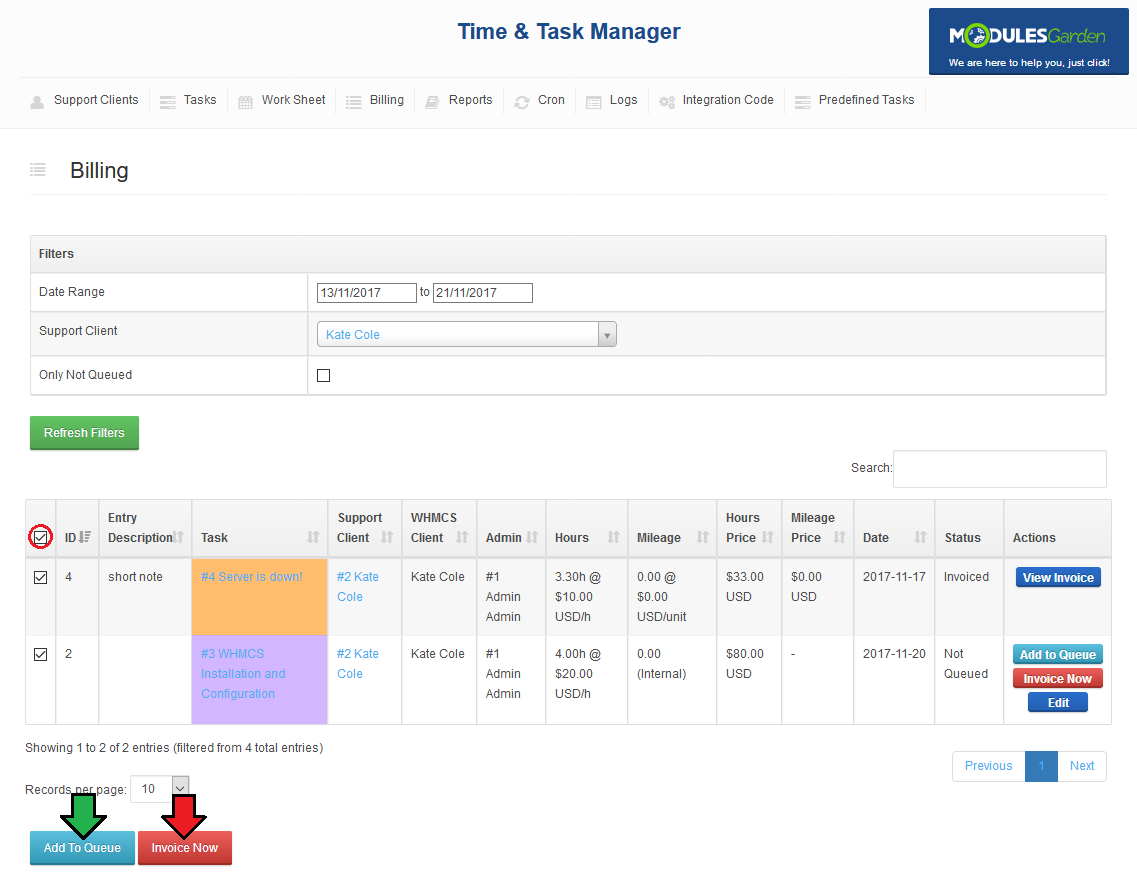The image size is (1137, 894).
Task: Go to the Tasks menu item
Action: click(199, 100)
